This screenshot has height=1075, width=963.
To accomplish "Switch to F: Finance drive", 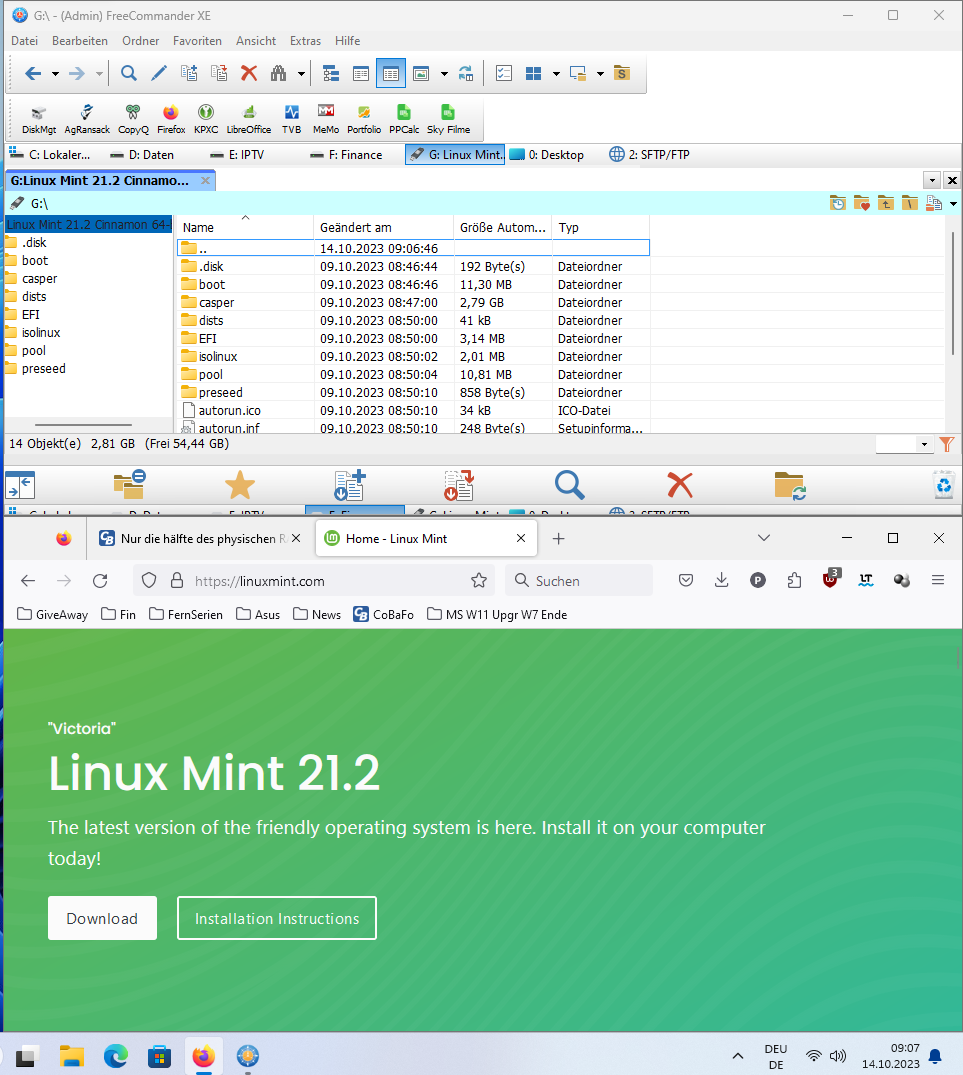I will (x=347, y=155).
